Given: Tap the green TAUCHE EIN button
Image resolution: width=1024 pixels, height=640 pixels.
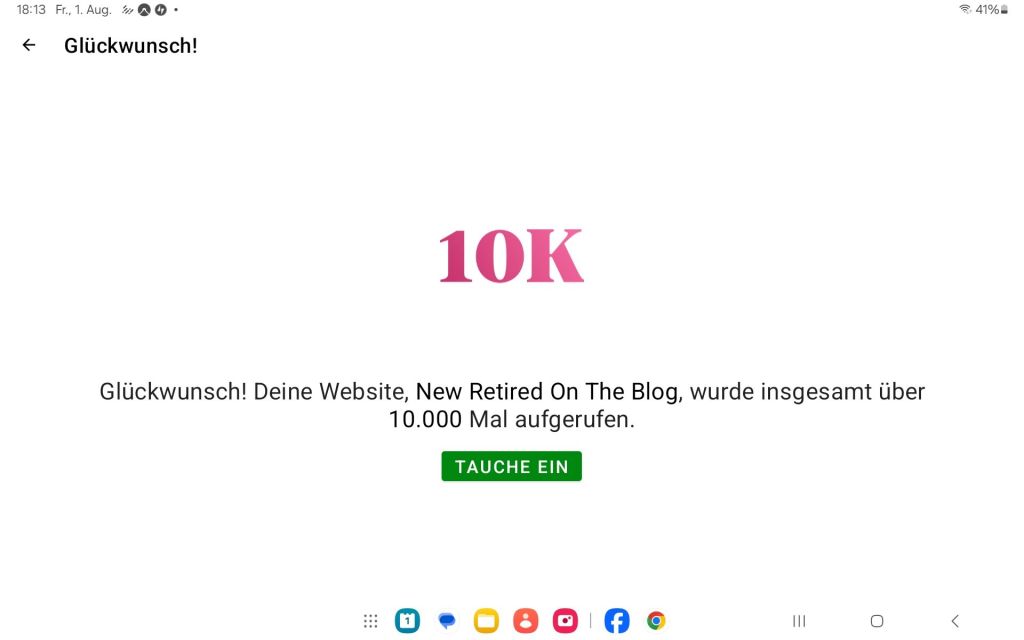Looking at the screenshot, I should pos(511,466).
